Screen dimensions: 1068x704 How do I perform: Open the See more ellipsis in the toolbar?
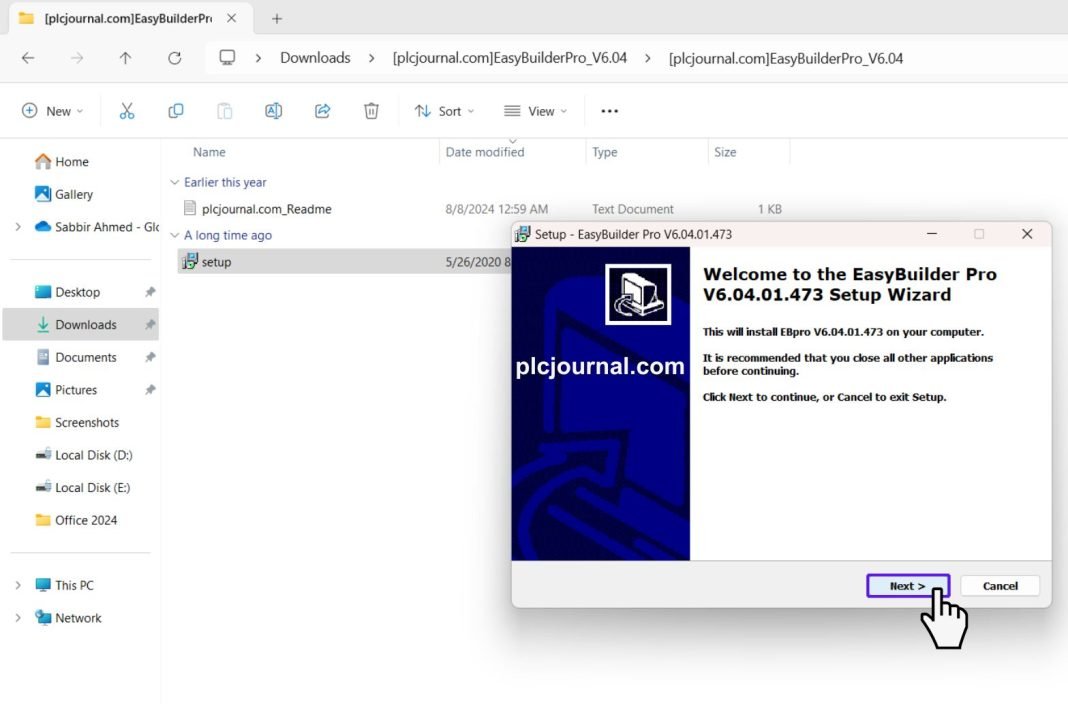click(x=609, y=110)
